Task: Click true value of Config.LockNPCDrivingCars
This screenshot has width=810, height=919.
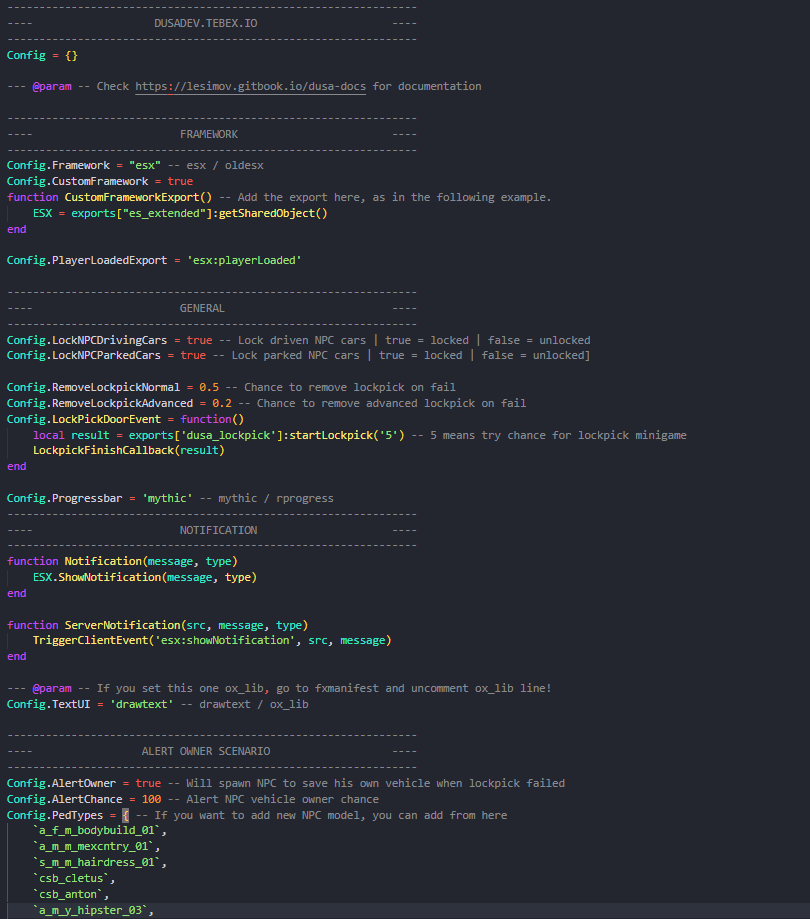Action: pyautogui.click(x=199, y=341)
